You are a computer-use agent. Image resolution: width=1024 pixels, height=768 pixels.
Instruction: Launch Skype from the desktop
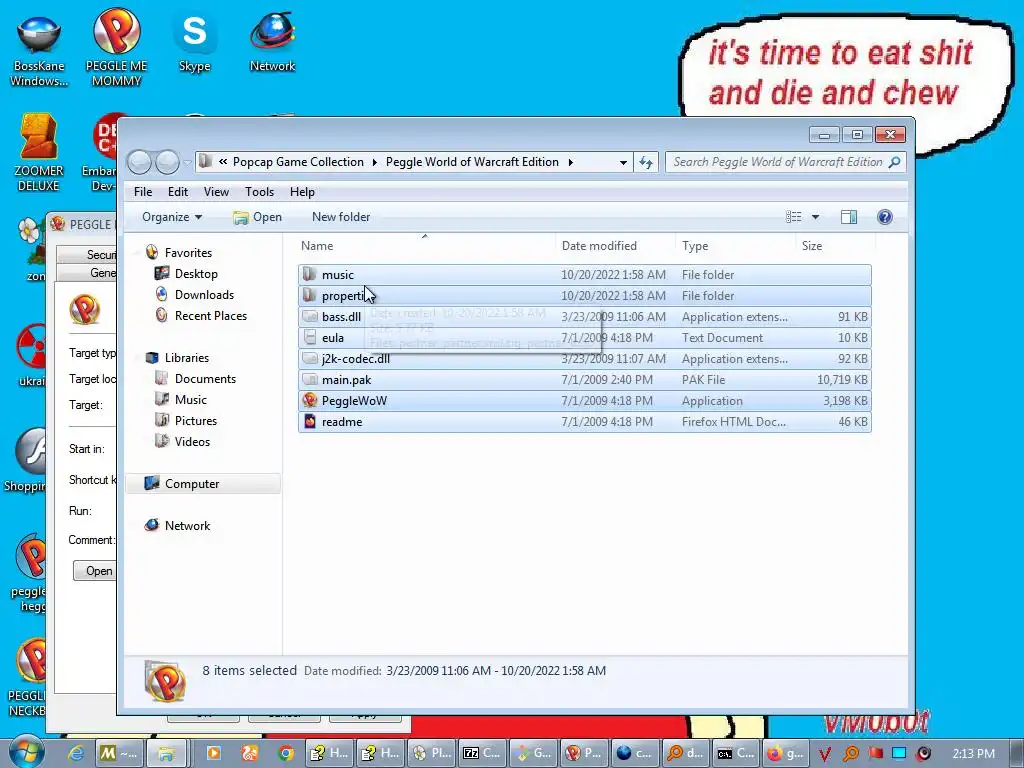point(195,43)
